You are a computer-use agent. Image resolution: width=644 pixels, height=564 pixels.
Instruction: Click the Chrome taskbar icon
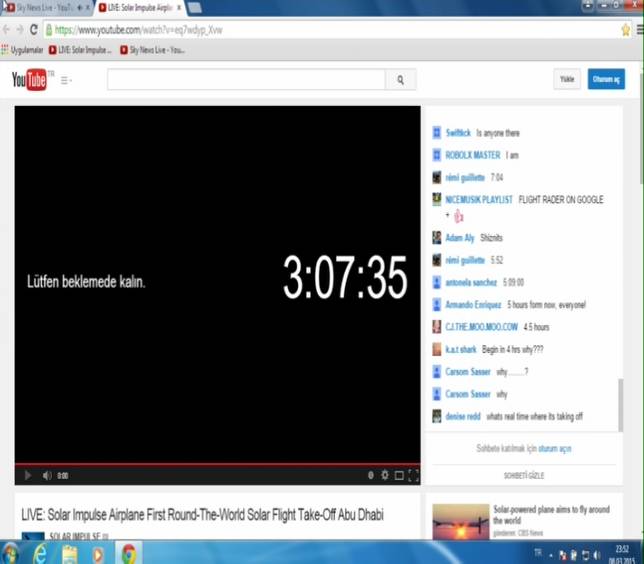[129, 553]
